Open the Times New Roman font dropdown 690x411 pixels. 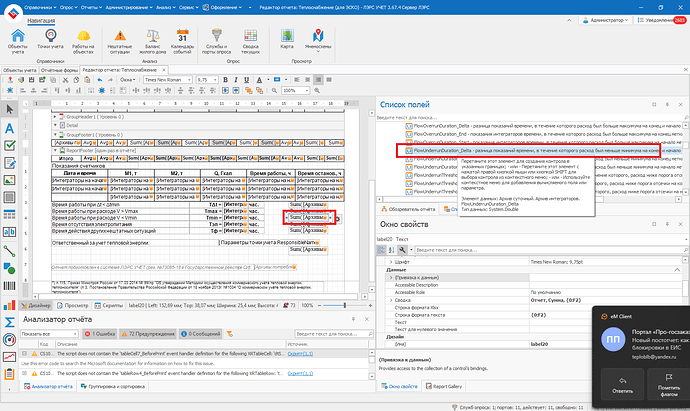(x=190, y=80)
